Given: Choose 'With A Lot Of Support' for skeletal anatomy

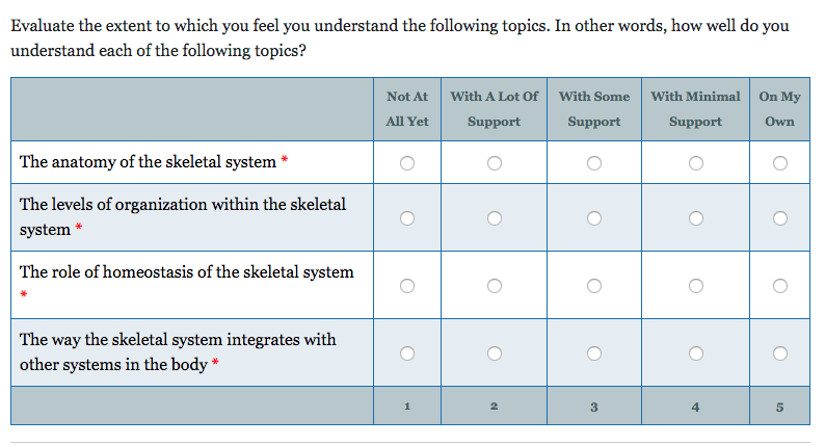Looking at the screenshot, I should click(x=494, y=163).
